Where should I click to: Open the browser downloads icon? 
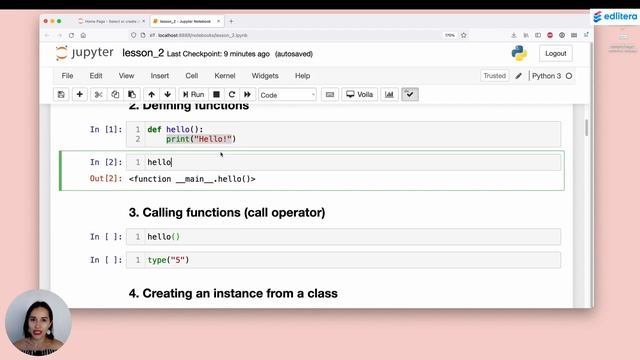[513, 36]
